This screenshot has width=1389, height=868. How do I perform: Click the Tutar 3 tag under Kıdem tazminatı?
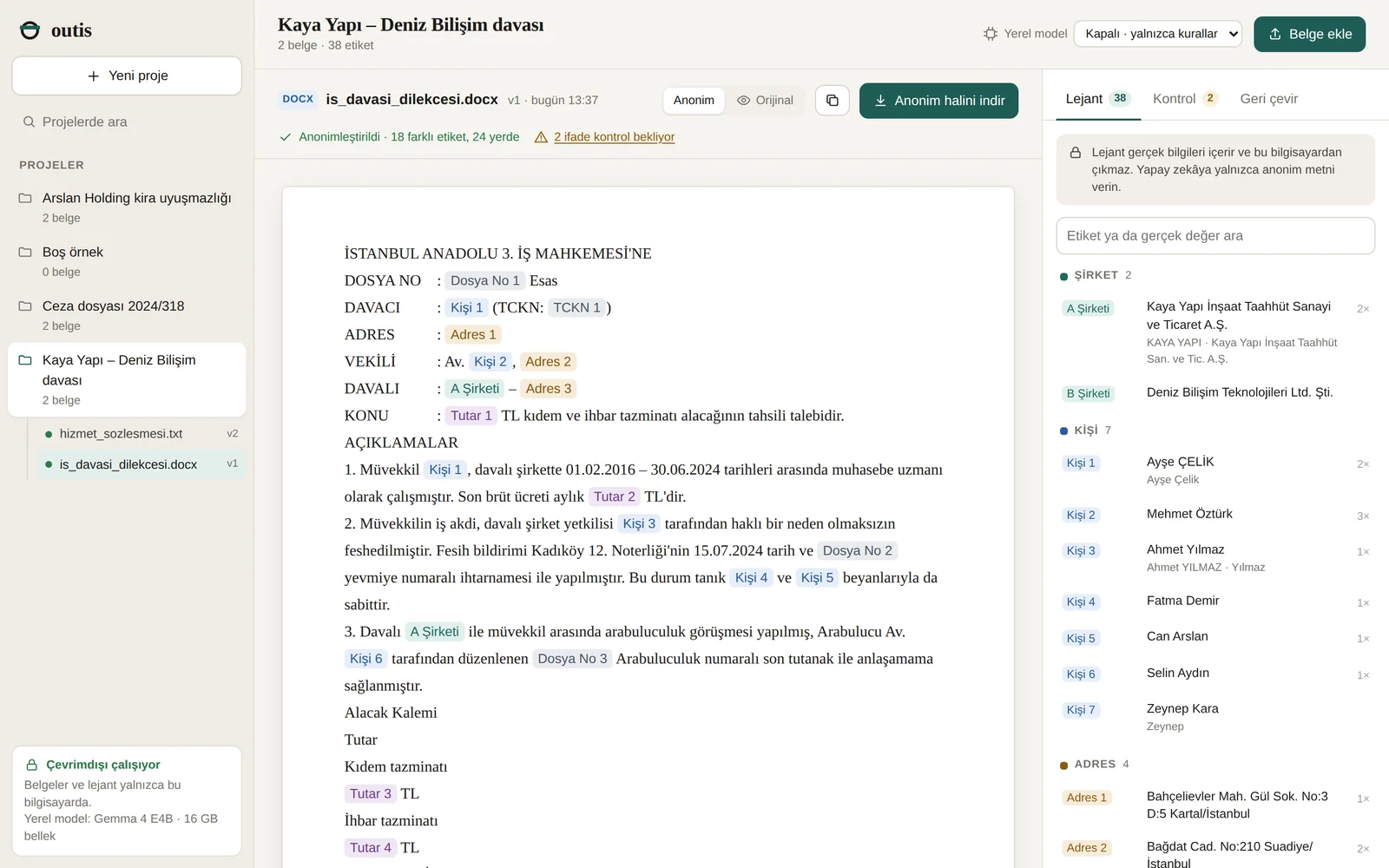pos(371,794)
